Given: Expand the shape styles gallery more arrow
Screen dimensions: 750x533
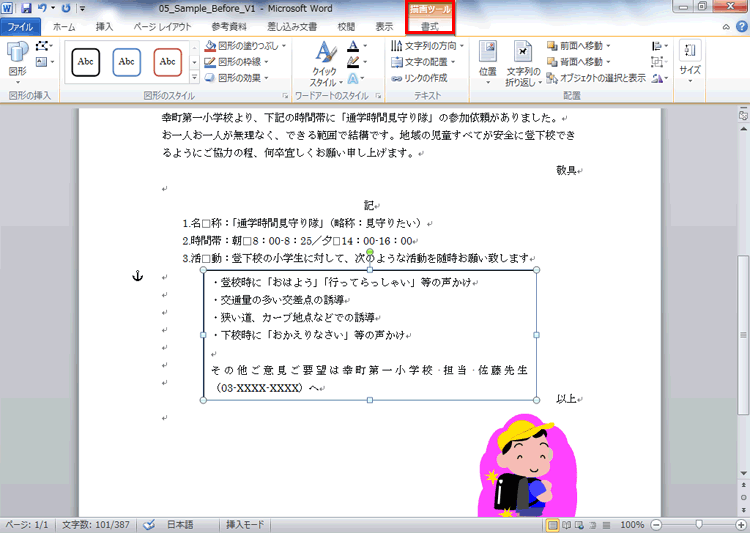Looking at the screenshot, I should pos(194,77).
